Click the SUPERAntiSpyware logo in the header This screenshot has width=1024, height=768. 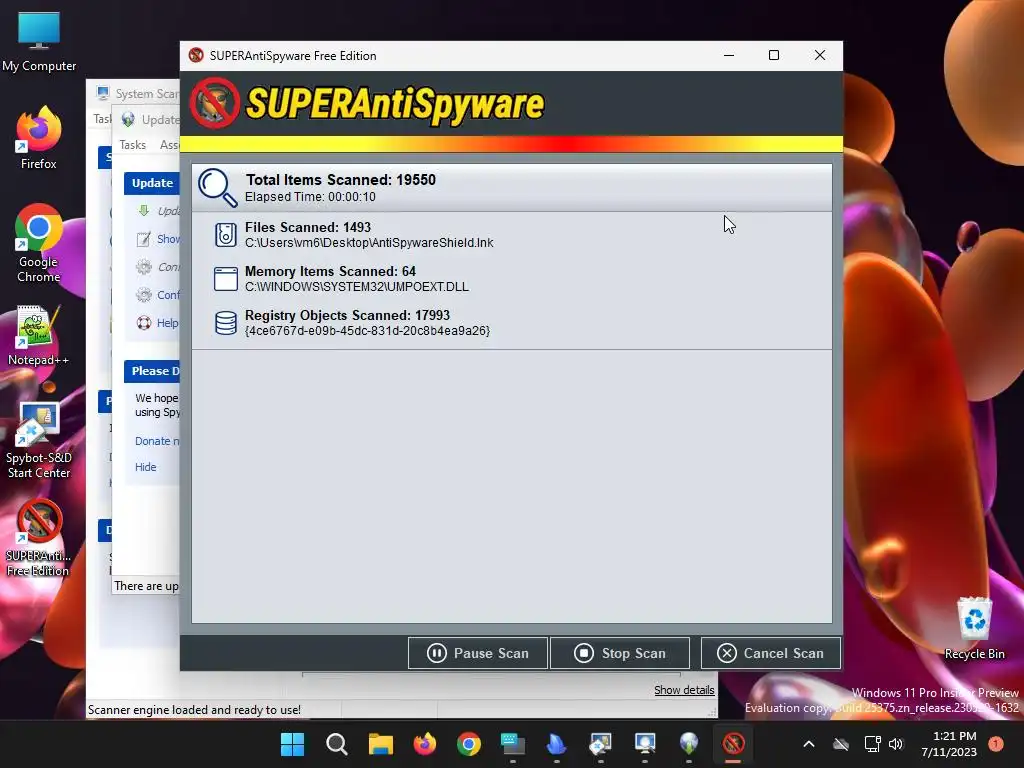[x=367, y=103]
